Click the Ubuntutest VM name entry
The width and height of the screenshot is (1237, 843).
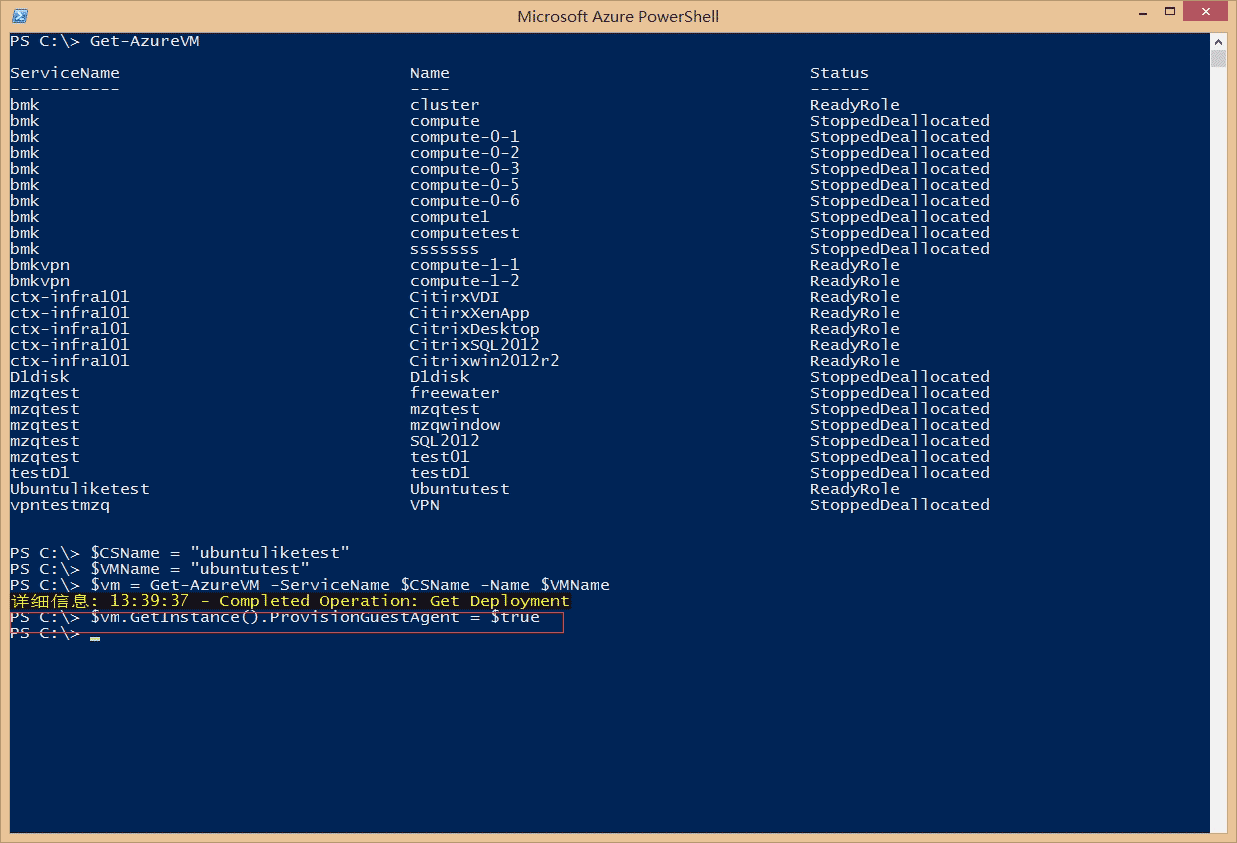click(x=459, y=489)
